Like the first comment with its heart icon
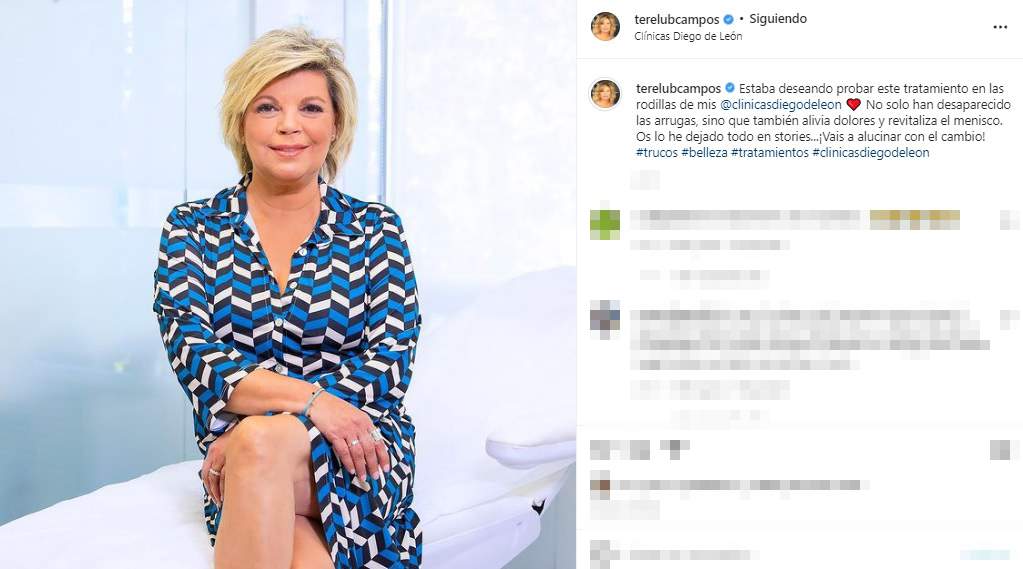This screenshot has width=1023, height=569. click(x=1009, y=220)
